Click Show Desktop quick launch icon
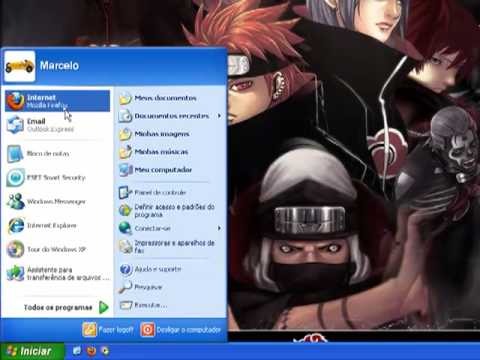The height and width of the screenshot is (360, 480). pos(77,351)
